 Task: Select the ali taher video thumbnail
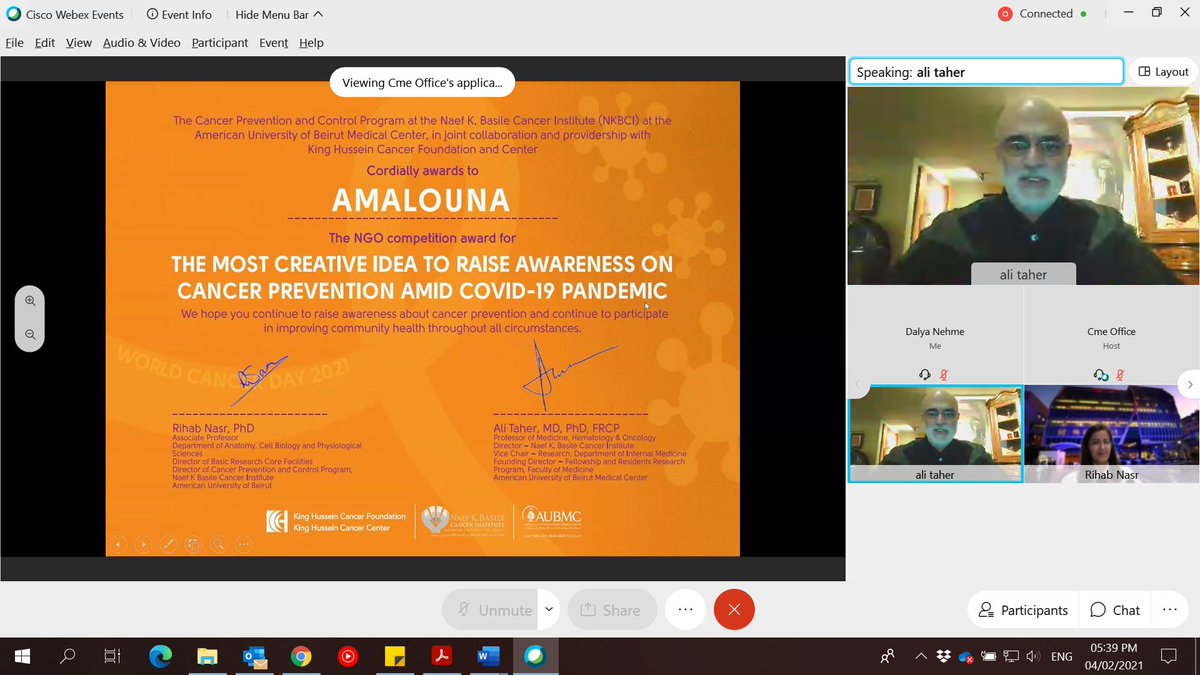(x=935, y=434)
